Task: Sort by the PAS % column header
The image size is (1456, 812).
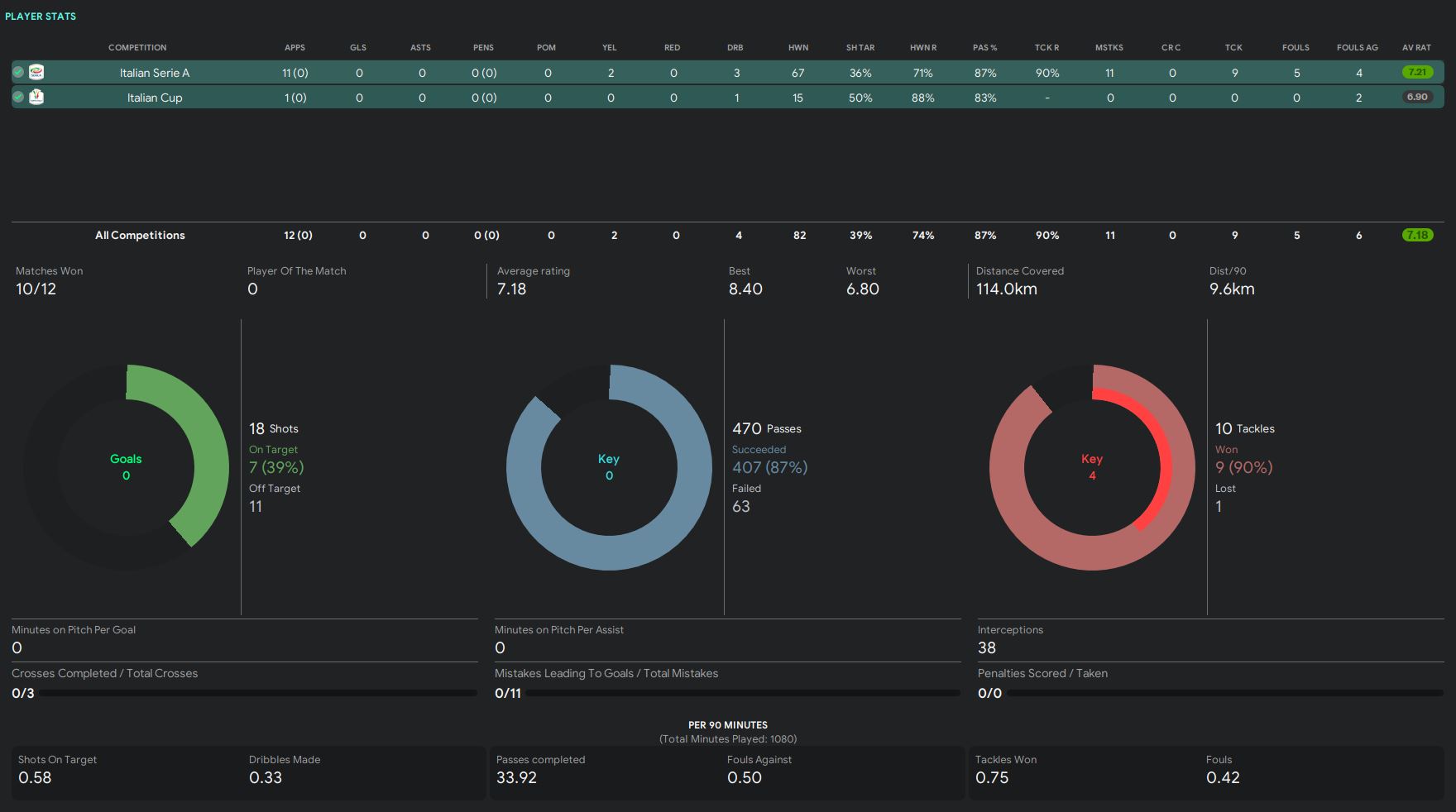Action: tap(984, 48)
